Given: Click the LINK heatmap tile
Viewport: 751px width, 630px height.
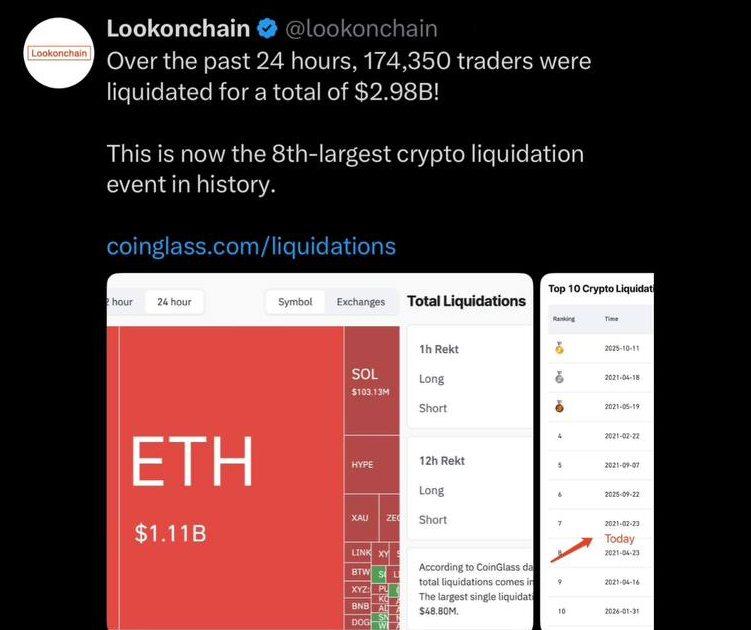Looking at the screenshot, I should point(358,553).
